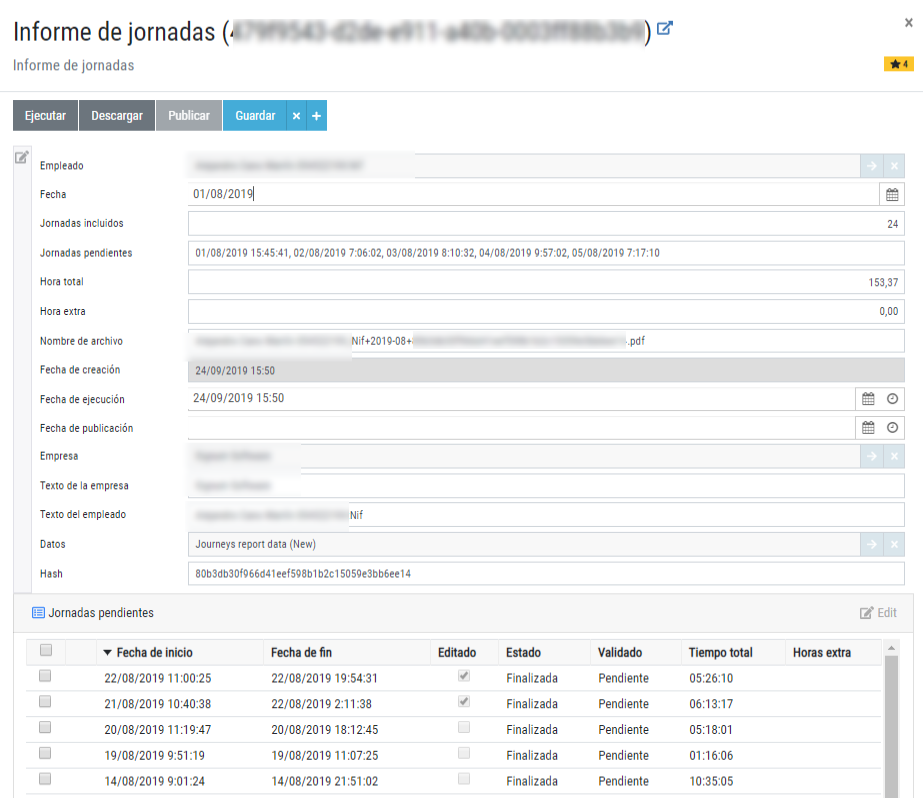The height and width of the screenshot is (798, 923).
Task: Select row 22/08/2019 11:00:25 checkbox
Action: tap(45, 676)
